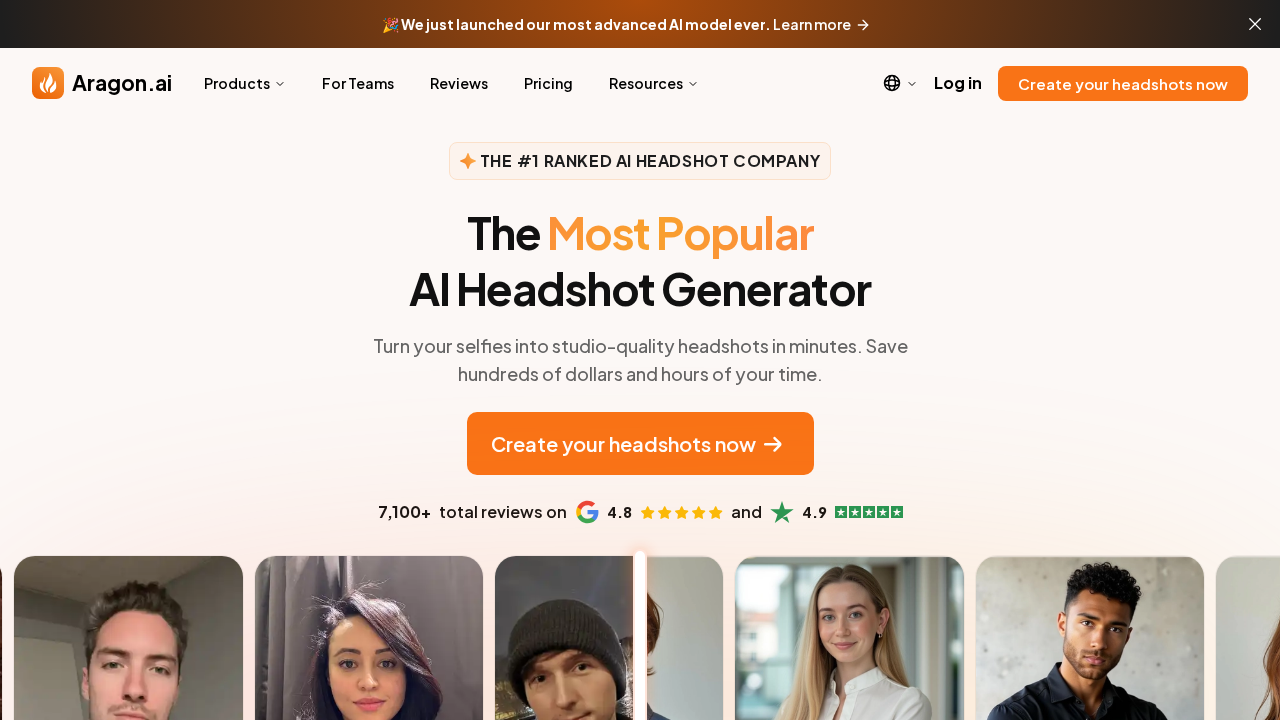Go to the Reviews menu item

(459, 83)
